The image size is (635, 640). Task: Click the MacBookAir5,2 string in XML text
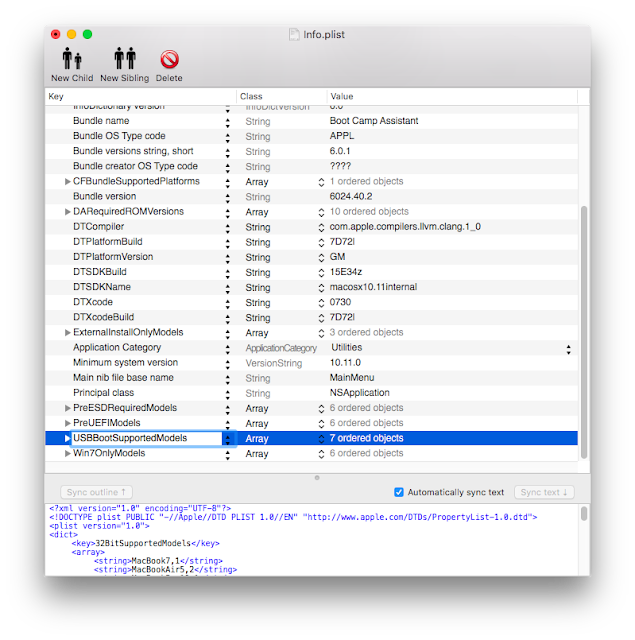click(x=162, y=569)
